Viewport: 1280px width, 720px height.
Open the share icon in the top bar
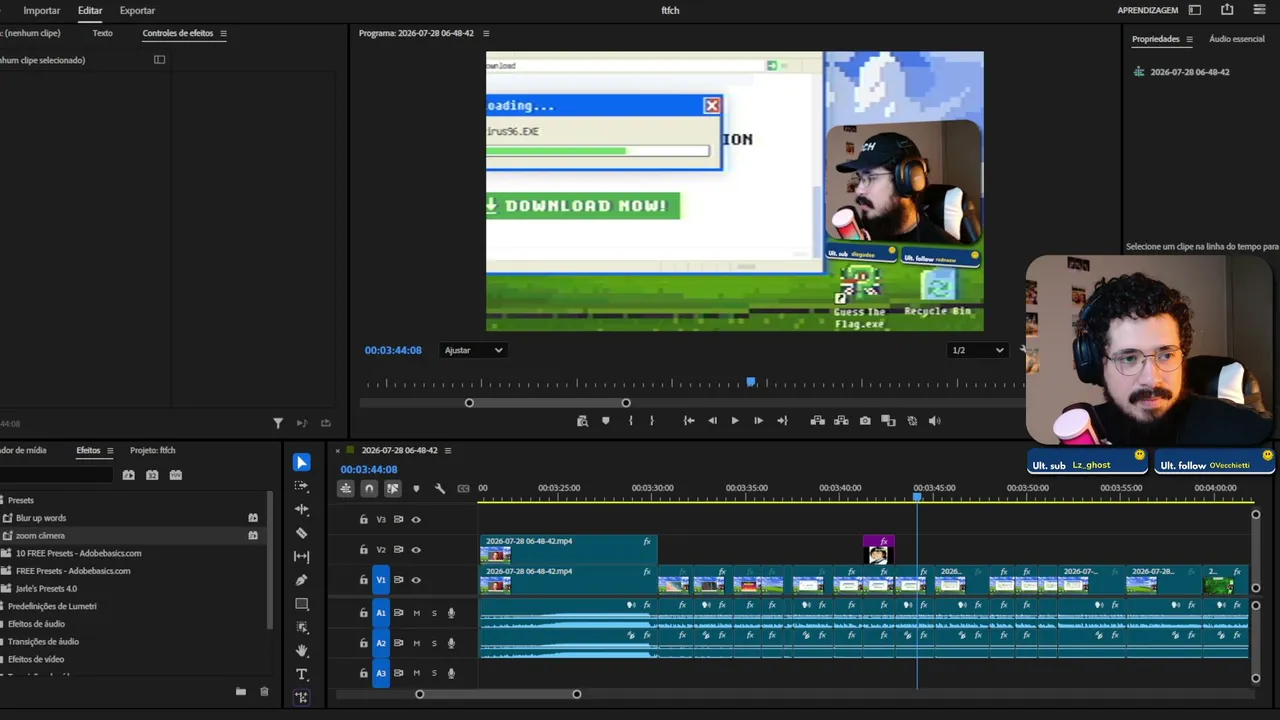click(1227, 10)
